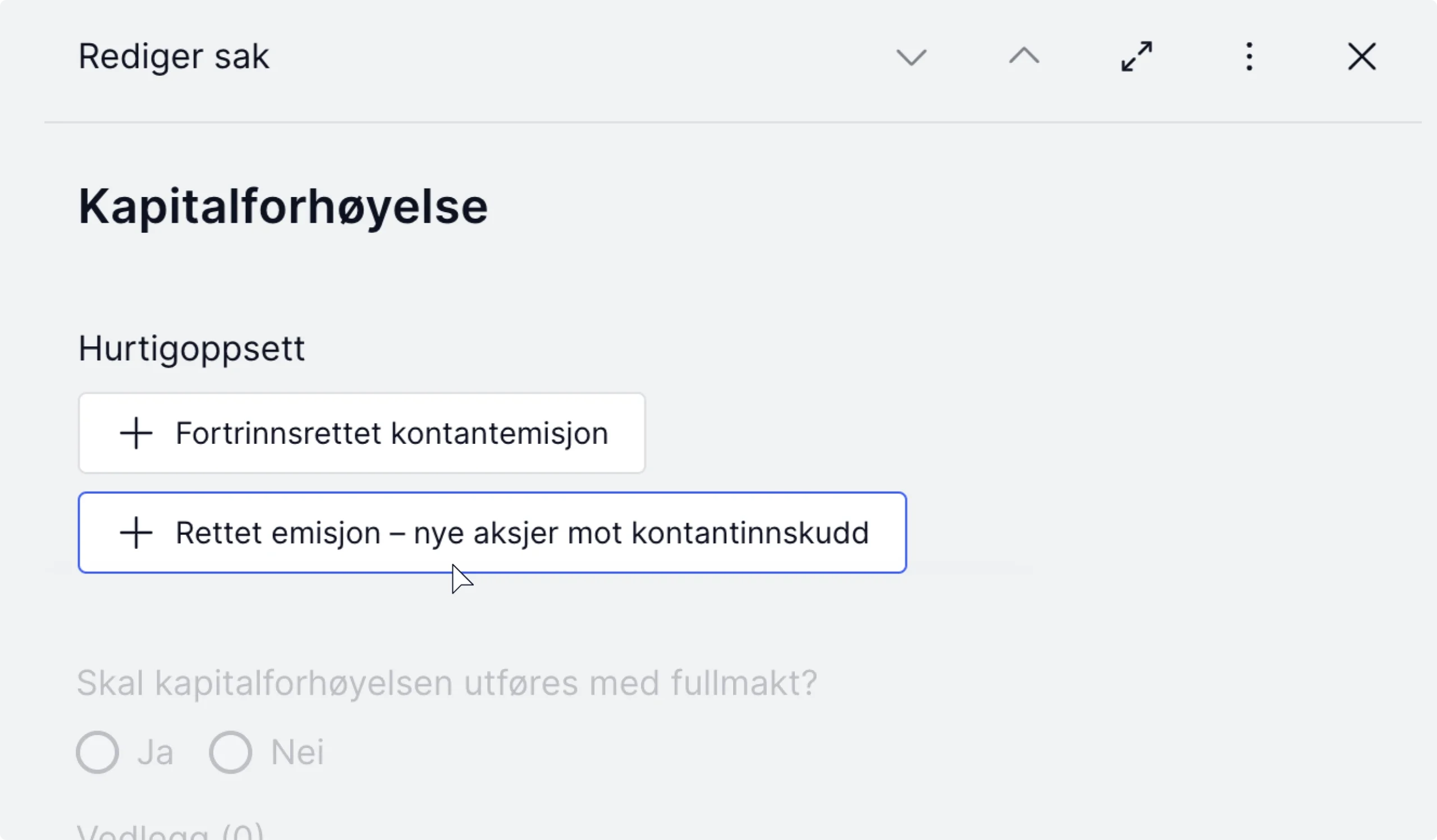Click the fullmakt question text

(447, 683)
